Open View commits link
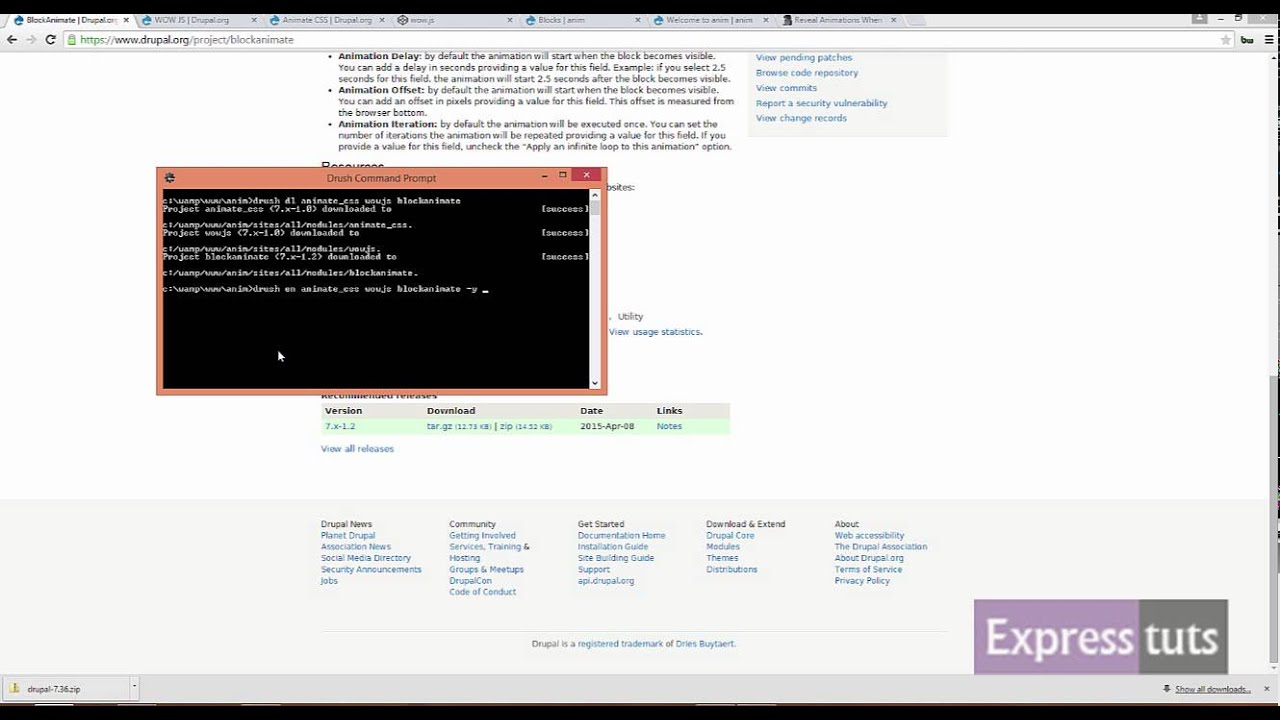 (x=786, y=88)
